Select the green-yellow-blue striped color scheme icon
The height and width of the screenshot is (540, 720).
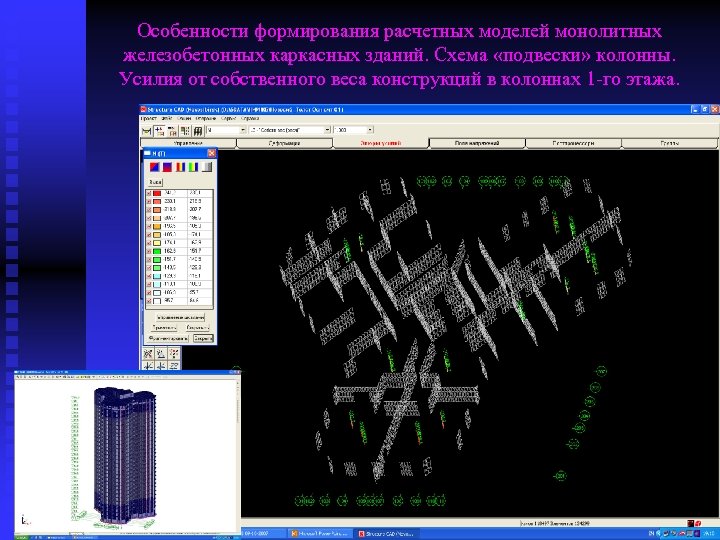click(x=193, y=167)
